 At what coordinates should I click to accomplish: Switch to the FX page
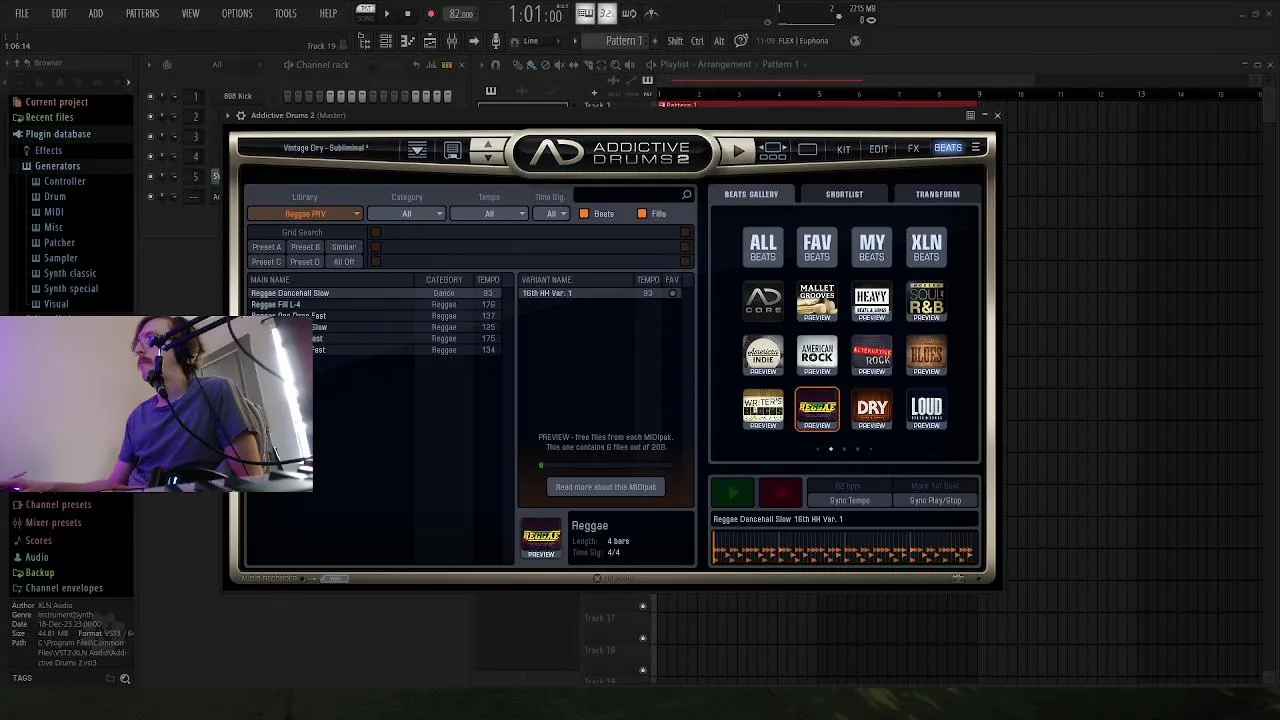click(913, 149)
